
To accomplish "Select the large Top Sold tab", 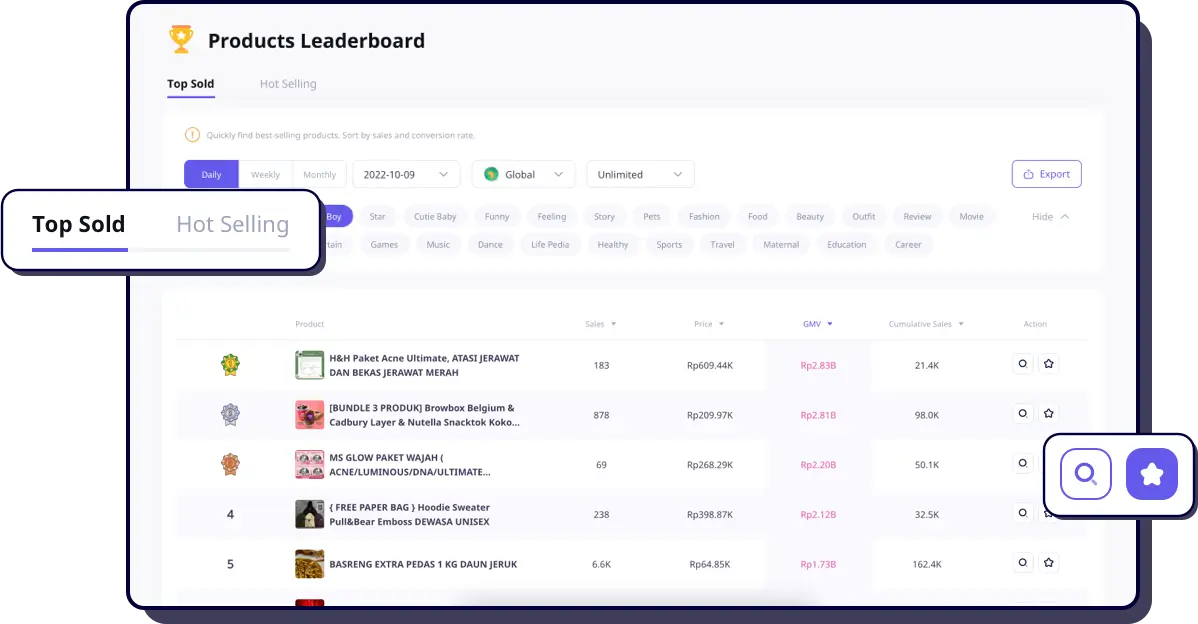I will pyautogui.click(x=79, y=225).
